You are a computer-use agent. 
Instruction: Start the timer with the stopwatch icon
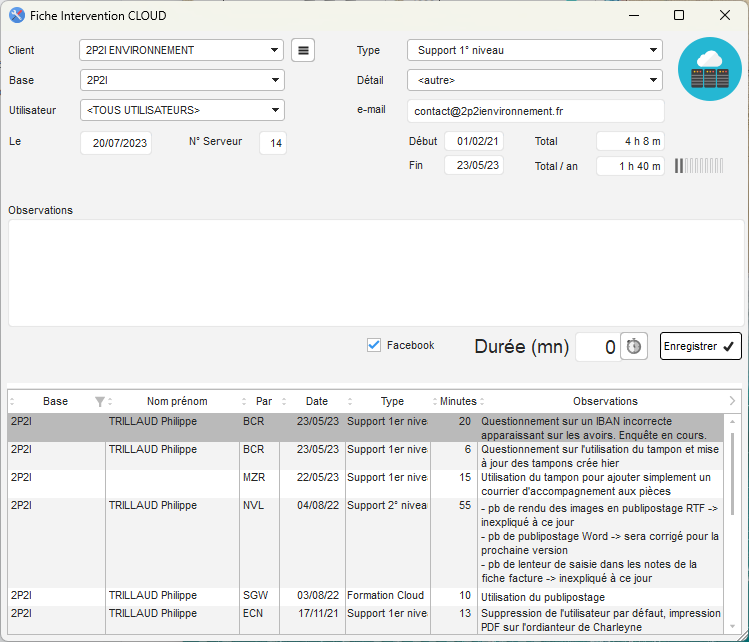coord(634,346)
